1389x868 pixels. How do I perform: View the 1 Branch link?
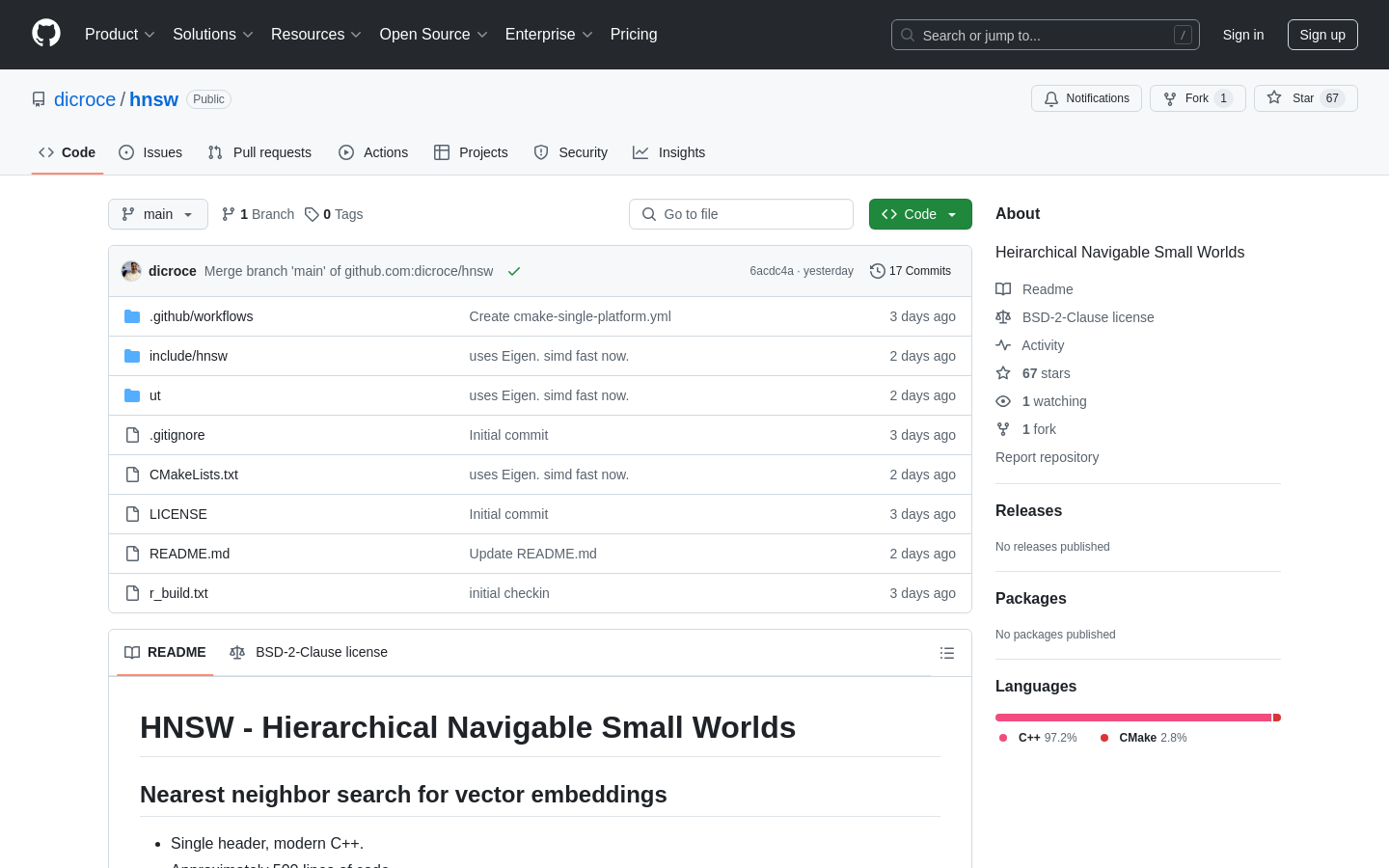(x=258, y=214)
